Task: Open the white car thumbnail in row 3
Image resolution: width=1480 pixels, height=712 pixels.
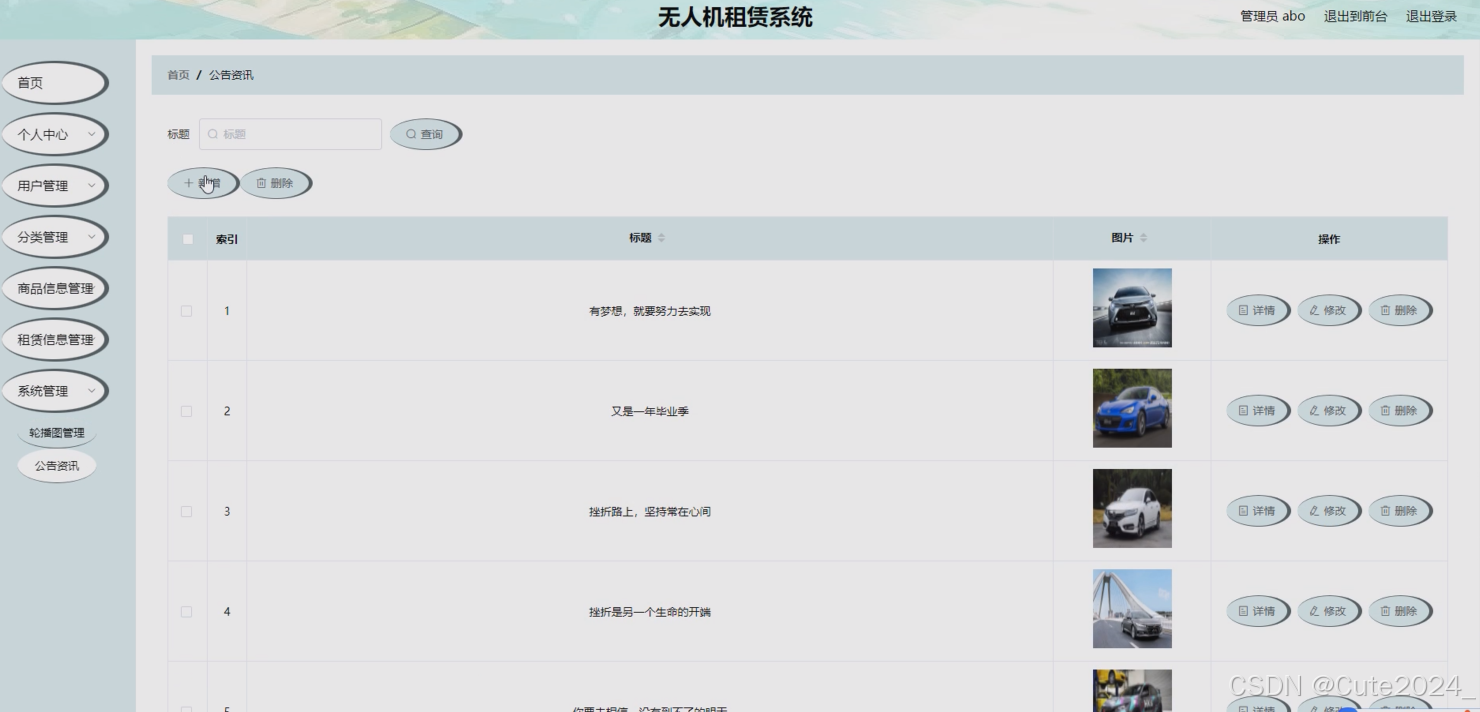Action: click(x=1132, y=508)
